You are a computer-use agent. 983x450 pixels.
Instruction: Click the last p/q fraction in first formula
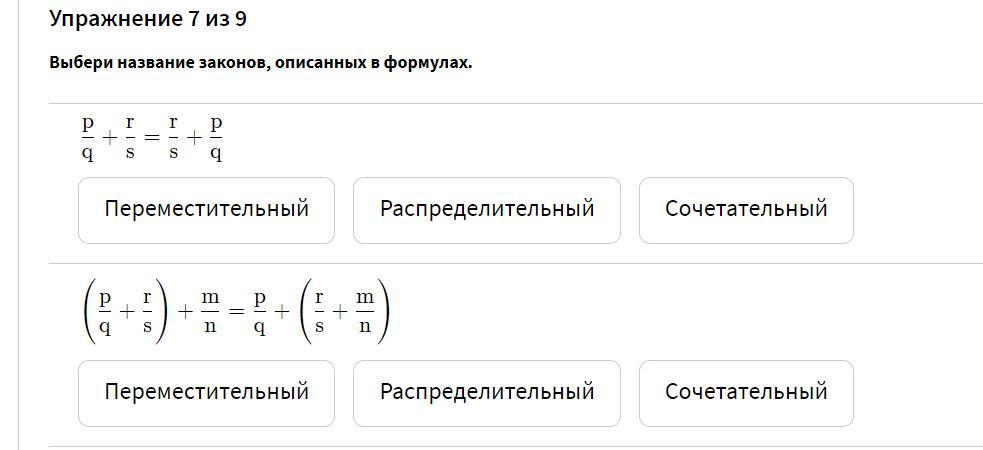coord(216,138)
